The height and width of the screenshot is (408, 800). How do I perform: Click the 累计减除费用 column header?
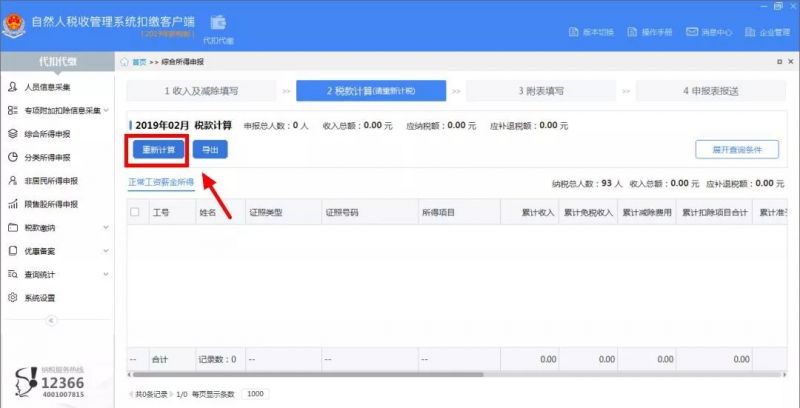click(x=647, y=212)
